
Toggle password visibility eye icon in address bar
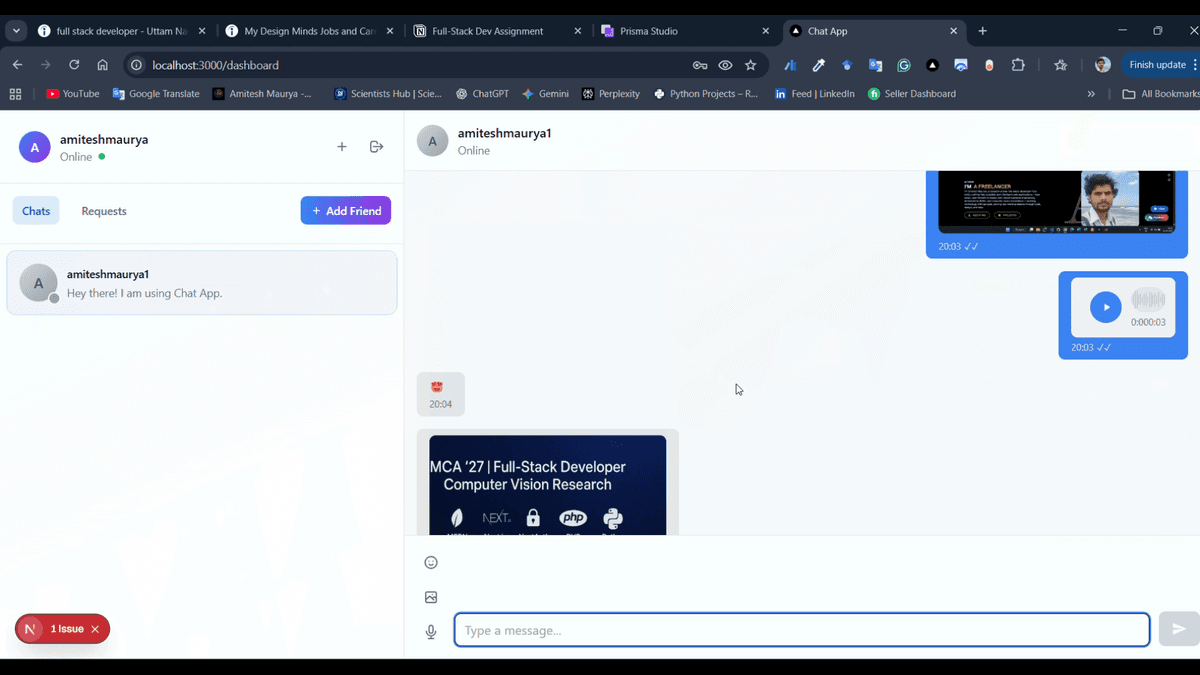725,64
